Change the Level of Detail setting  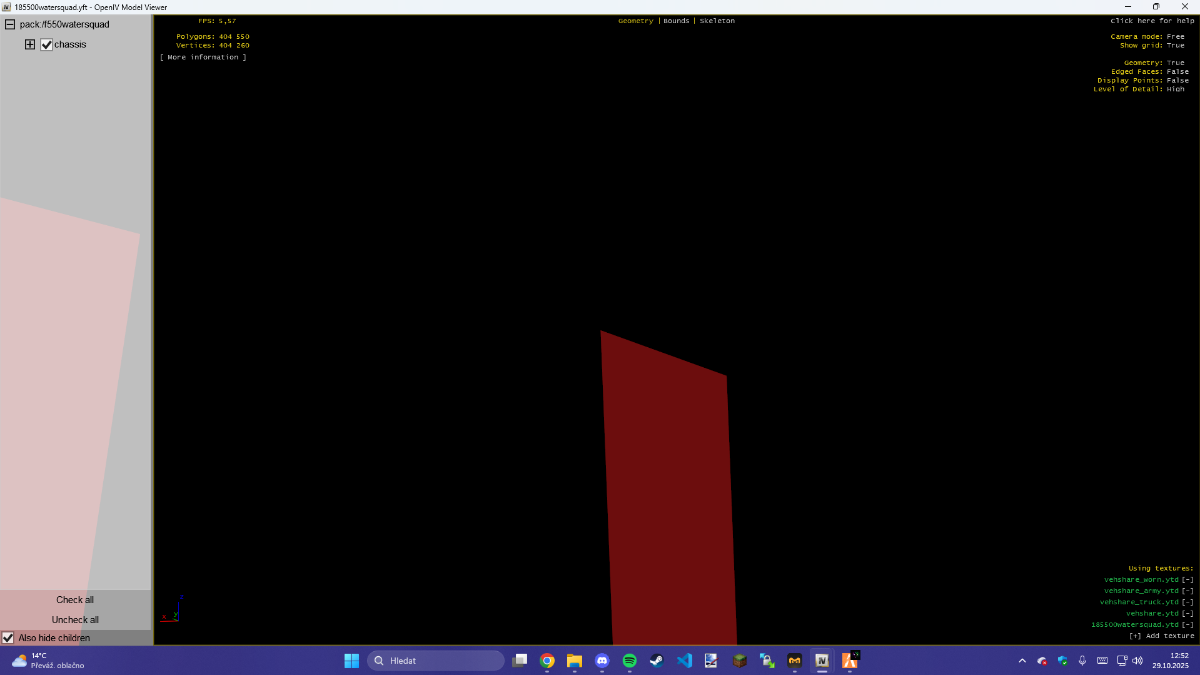click(x=1175, y=89)
